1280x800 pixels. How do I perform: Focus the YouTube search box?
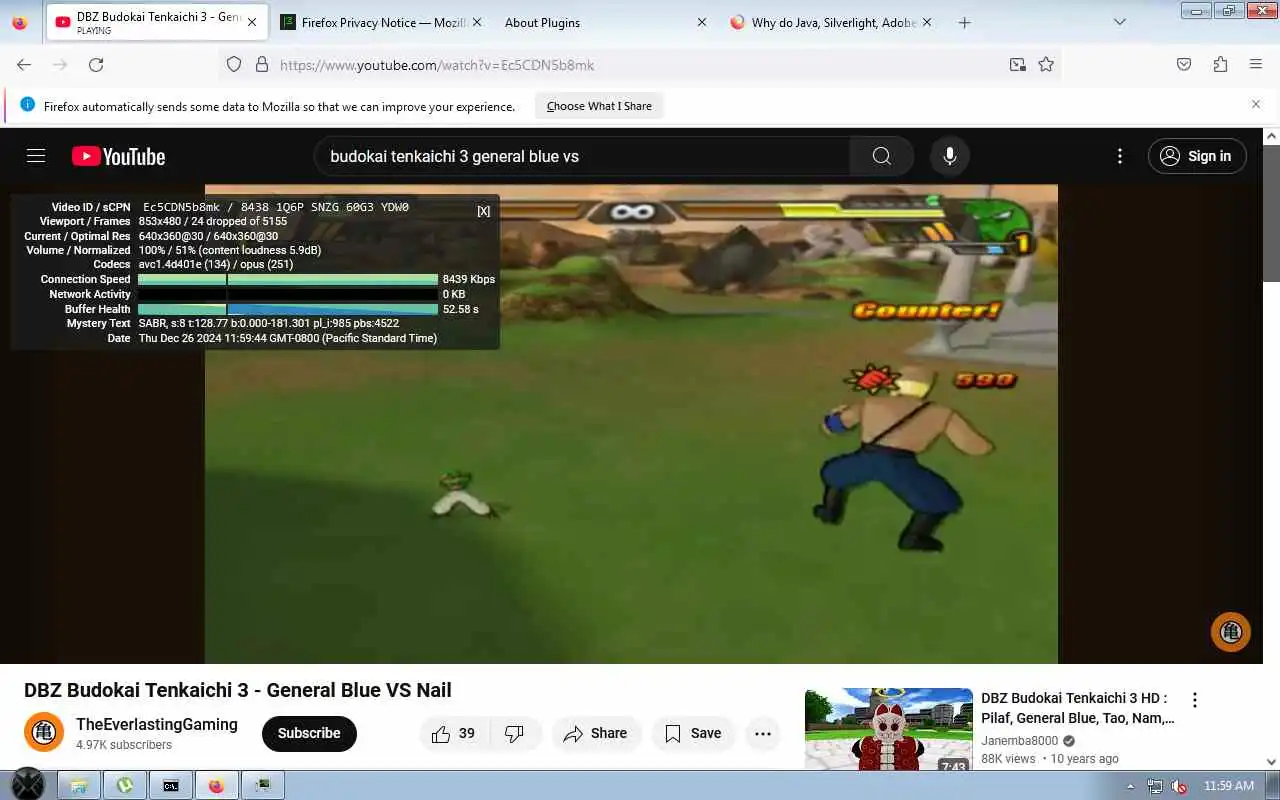click(x=582, y=156)
